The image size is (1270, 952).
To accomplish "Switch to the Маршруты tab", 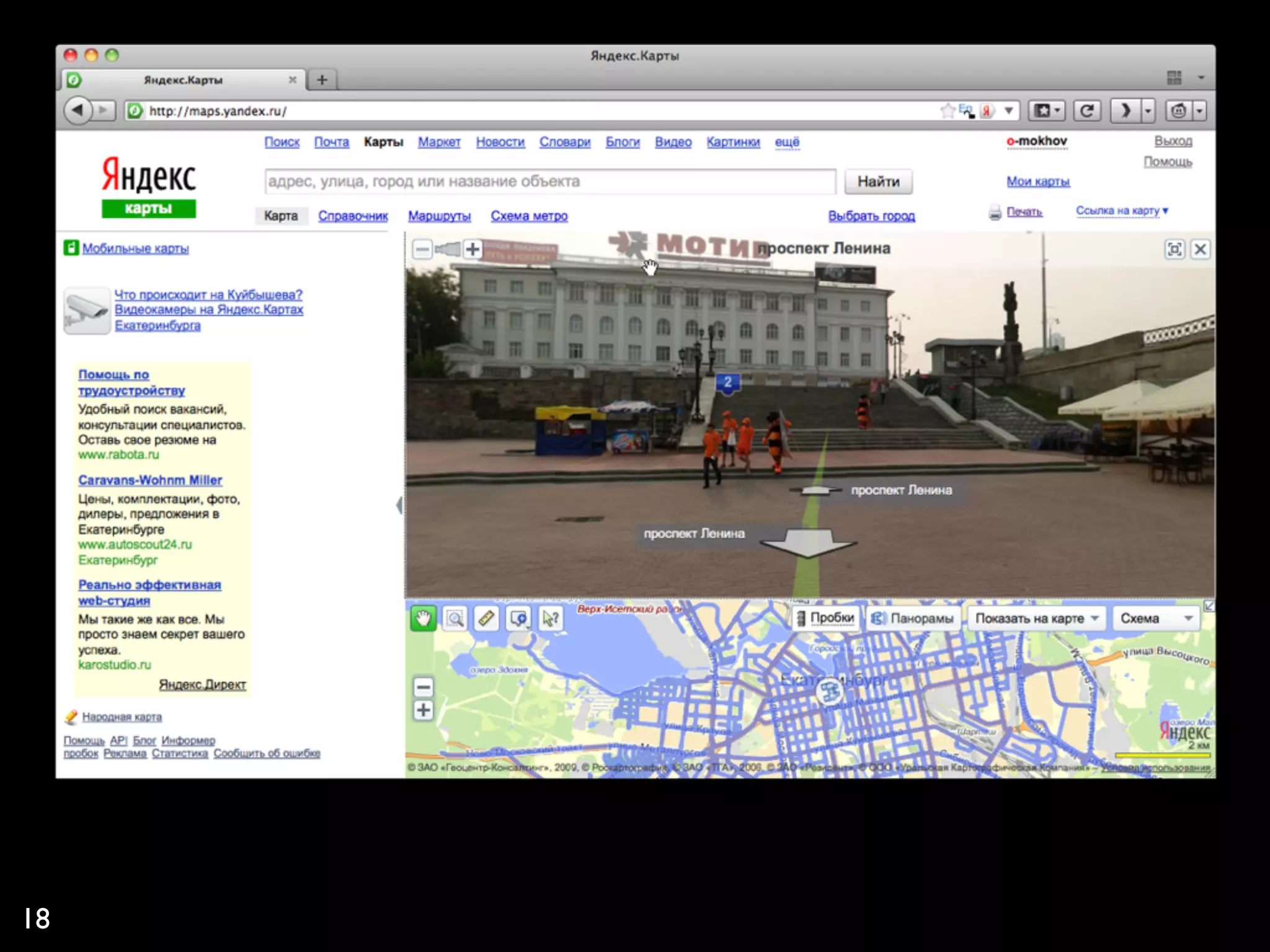I will click(439, 216).
